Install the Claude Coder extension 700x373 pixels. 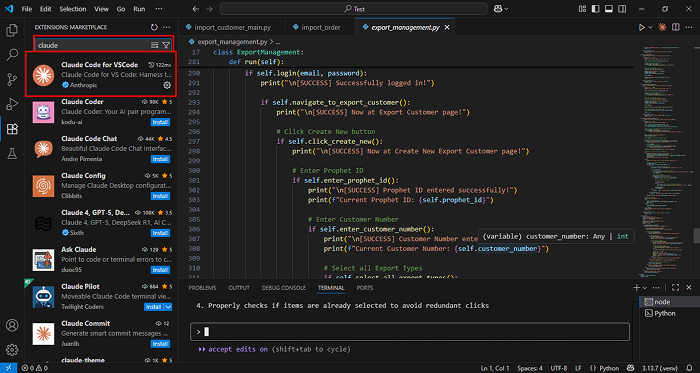click(x=160, y=122)
